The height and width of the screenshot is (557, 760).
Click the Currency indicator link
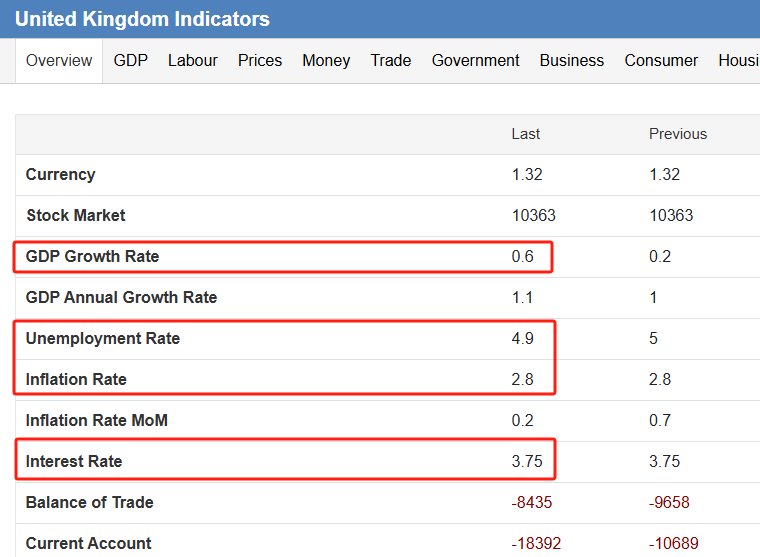click(x=61, y=175)
